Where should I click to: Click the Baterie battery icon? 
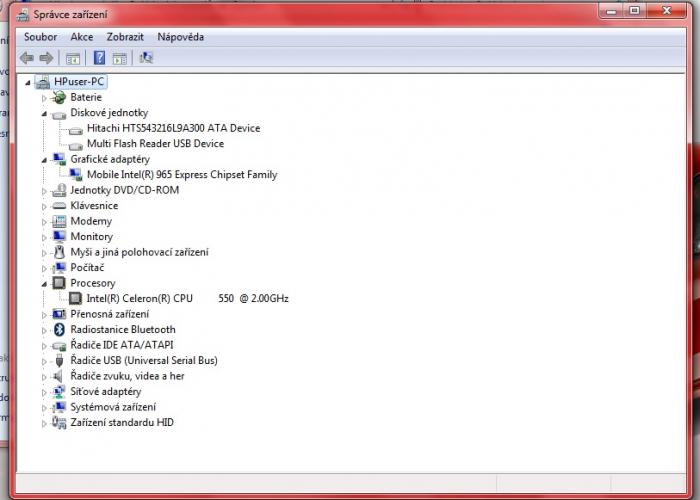[59, 97]
